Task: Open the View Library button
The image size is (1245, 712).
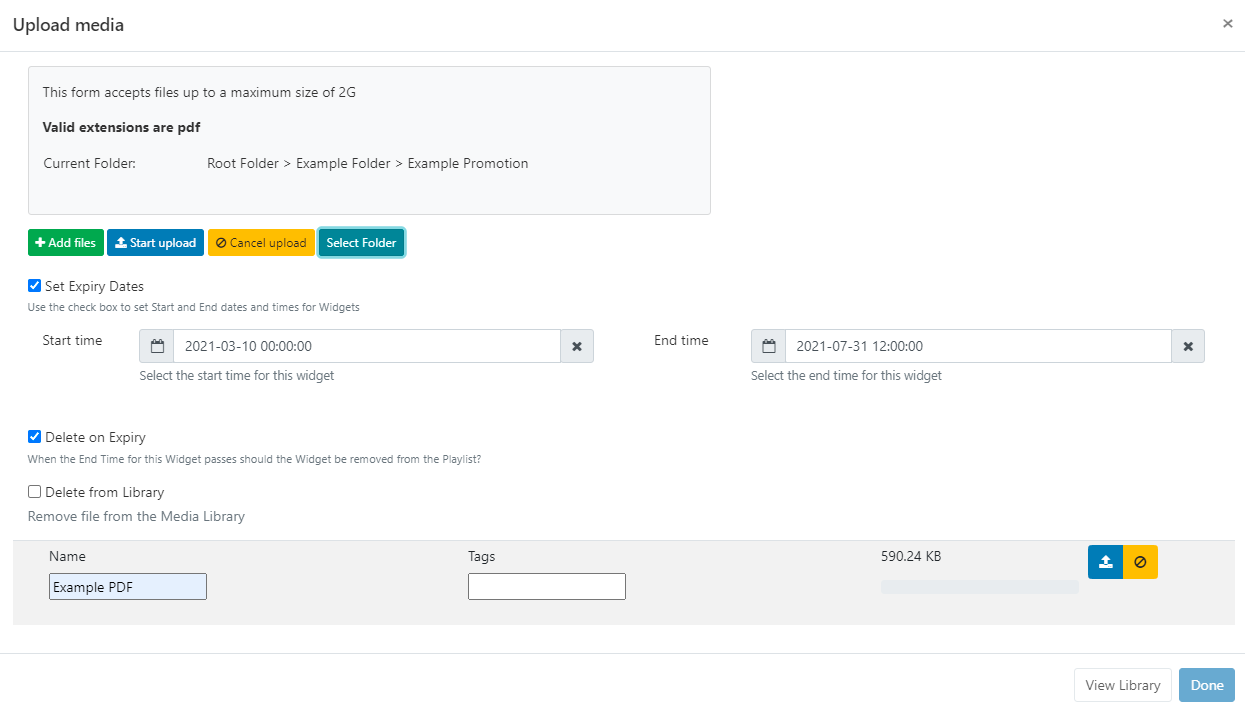Action: tap(1122, 685)
